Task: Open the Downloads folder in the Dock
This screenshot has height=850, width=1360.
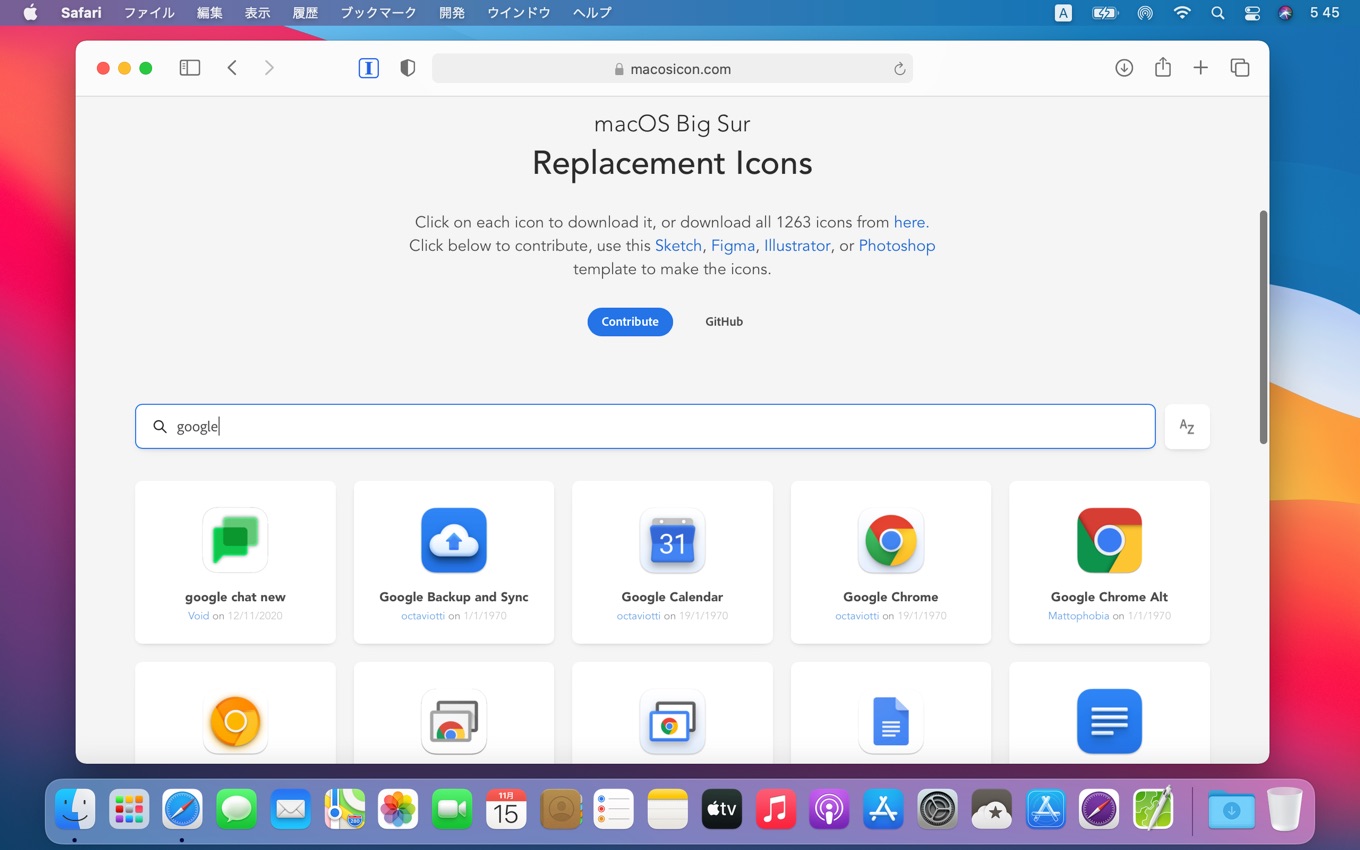Action: coord(1231,809)
